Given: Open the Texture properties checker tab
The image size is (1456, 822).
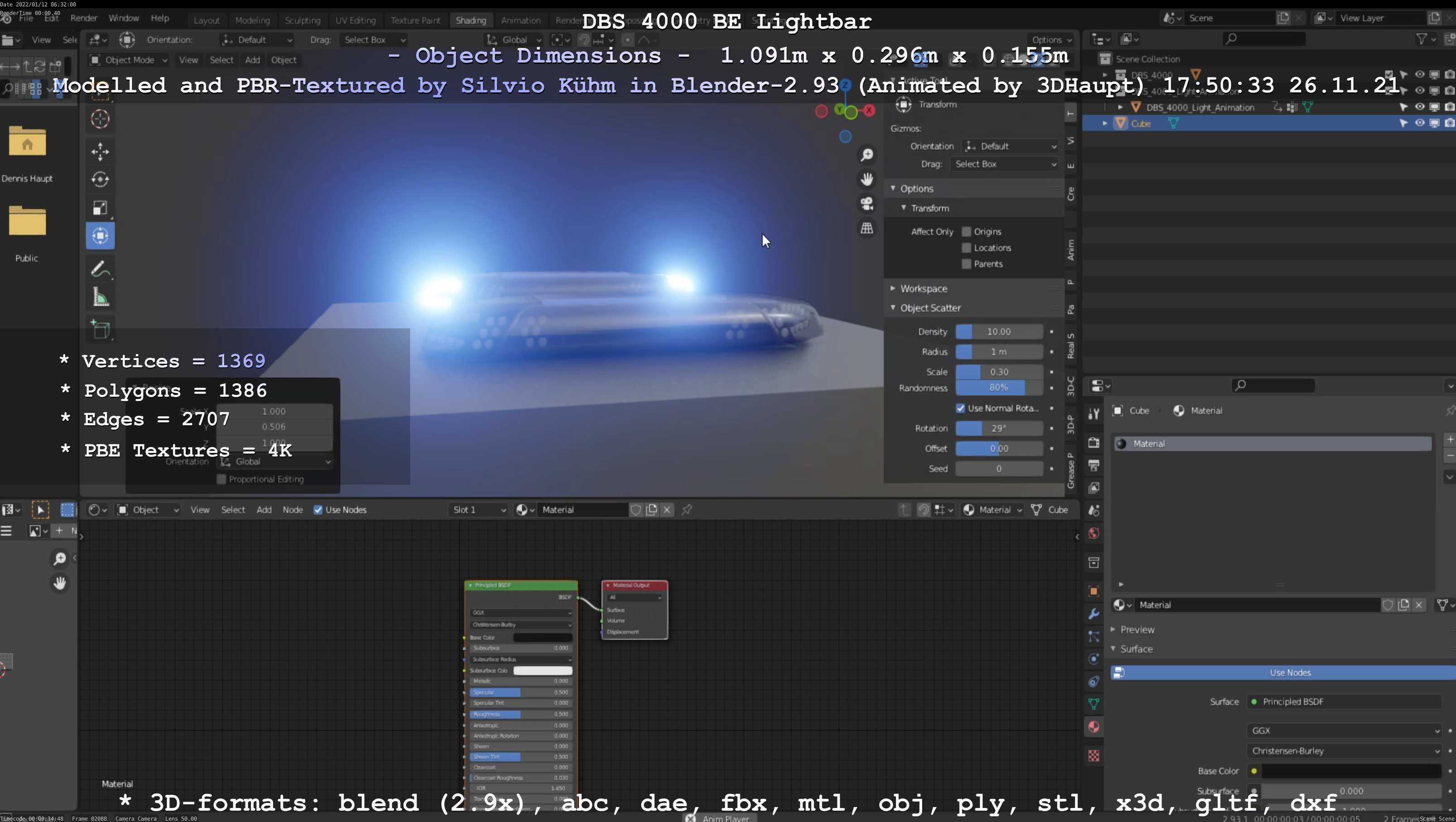Looking at the screenshot, I should pyautogui.click(x=1094, y=756).
